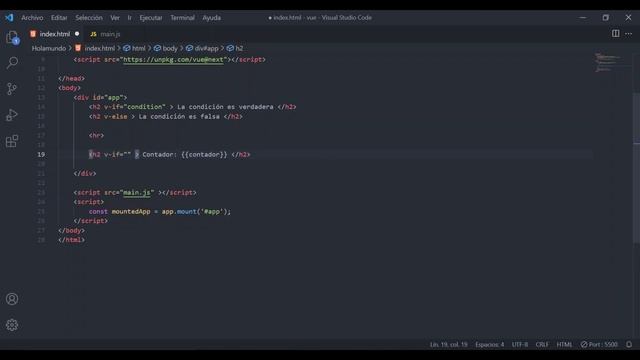Image resolution: width=640 pixels, height=360 pixels.
Task: Click the '#app' string argument
Action: pyautogui.click(x=212, y=212)
